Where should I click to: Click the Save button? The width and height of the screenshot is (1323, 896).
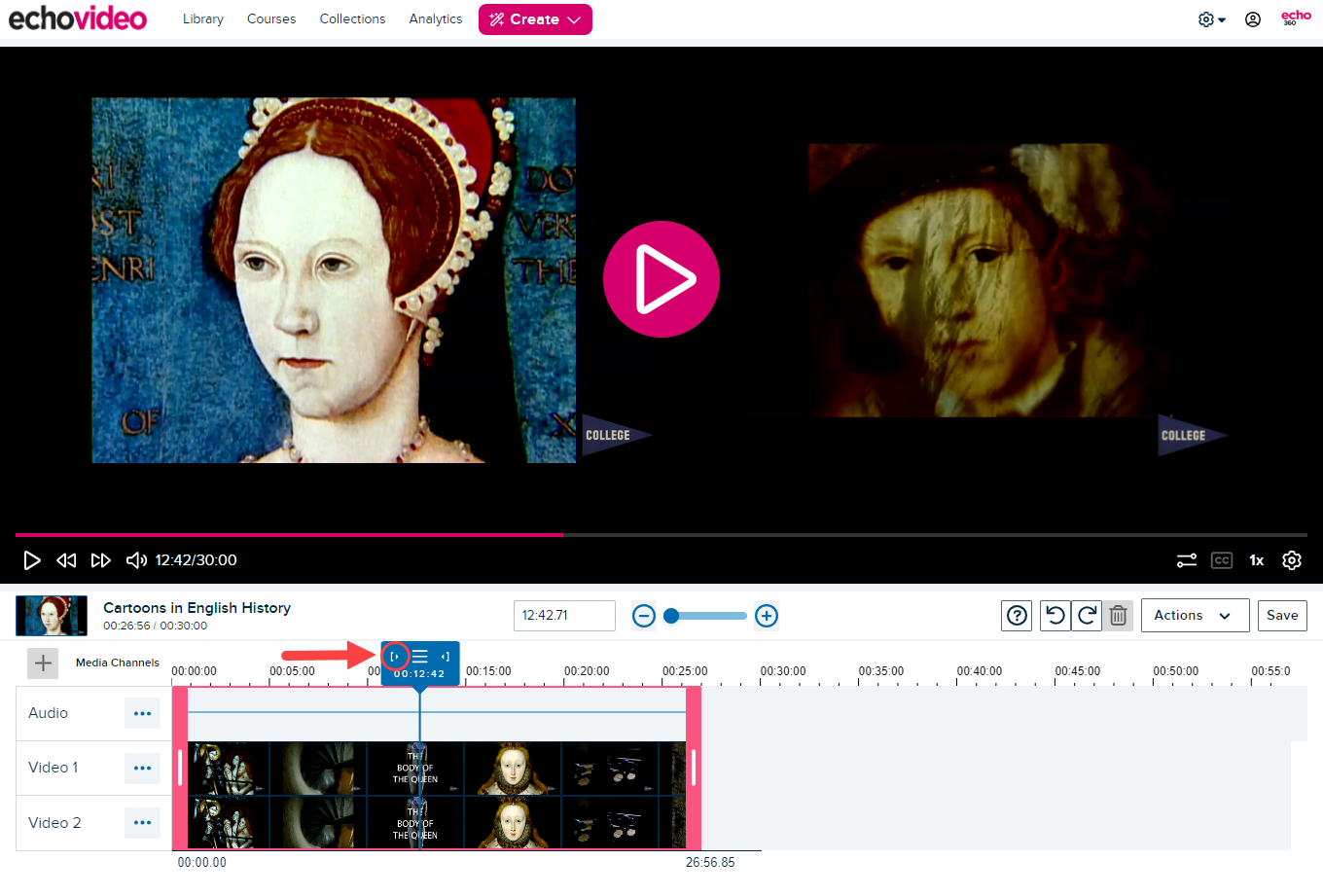[x=1282, y=616]
